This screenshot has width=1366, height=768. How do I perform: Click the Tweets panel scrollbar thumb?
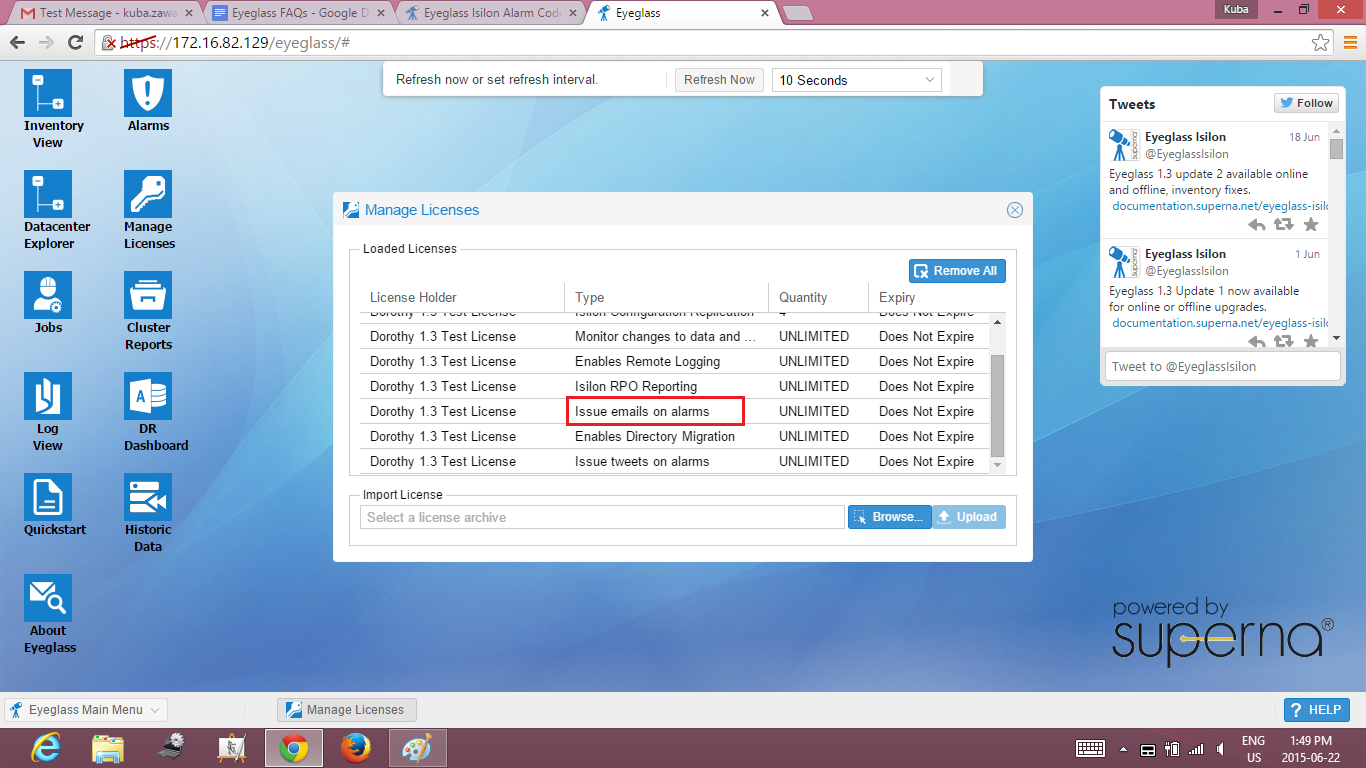click(1336, 148)
